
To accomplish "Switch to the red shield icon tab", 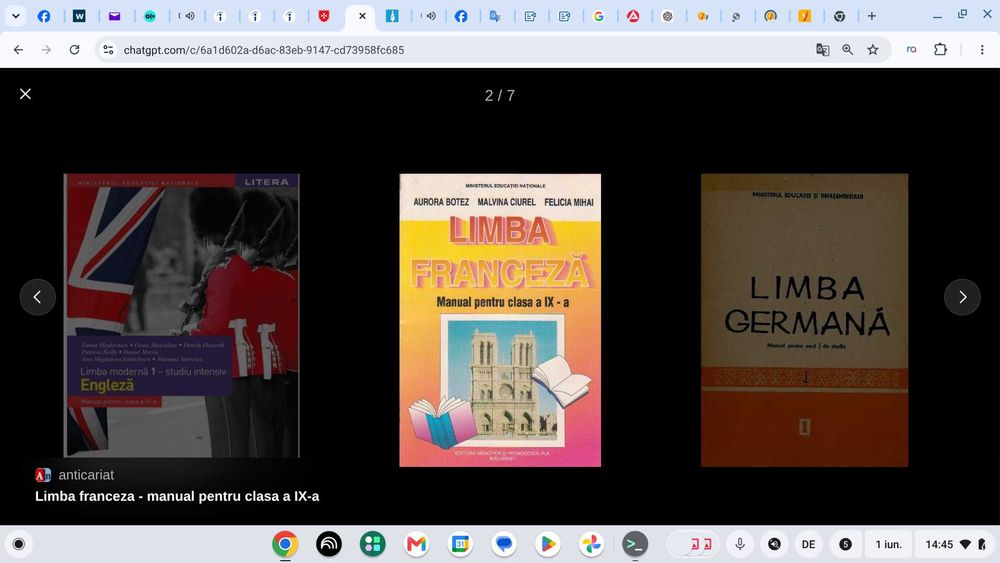I will pyautogui.click(x=324, y=17).
